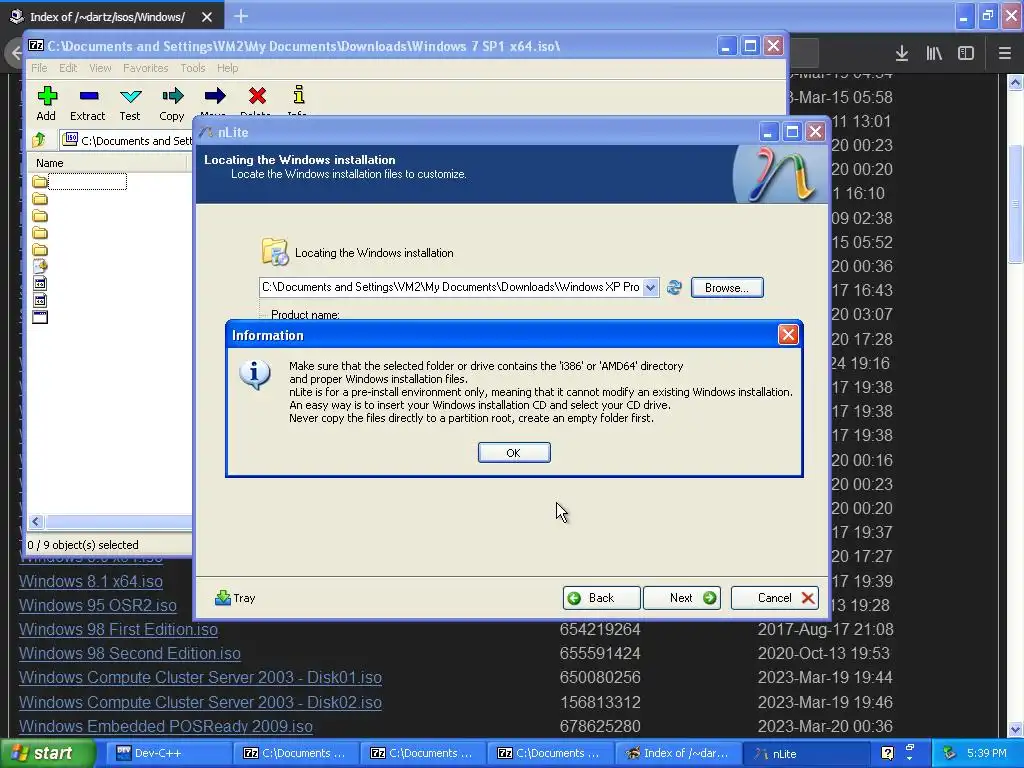Click file size 156813312
This screenshot has width=1024, height=768.
[x=600, y=703]
